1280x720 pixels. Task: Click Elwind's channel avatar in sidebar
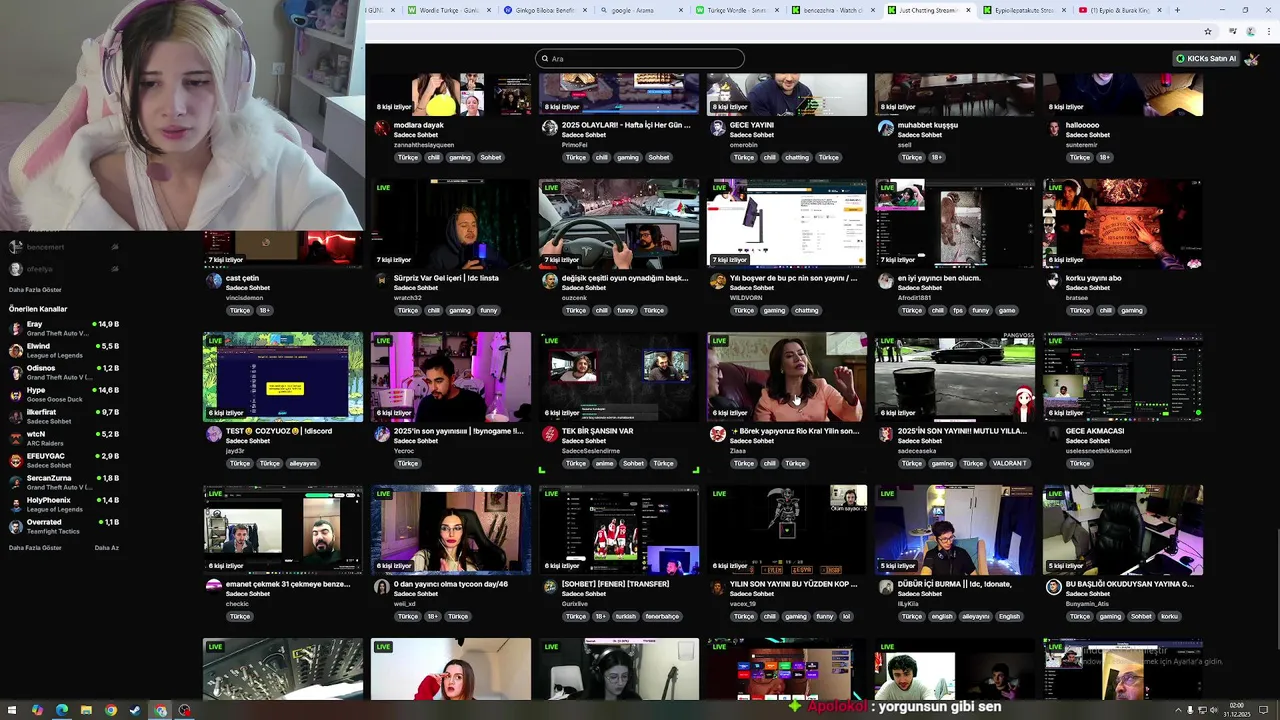[16, 351]
